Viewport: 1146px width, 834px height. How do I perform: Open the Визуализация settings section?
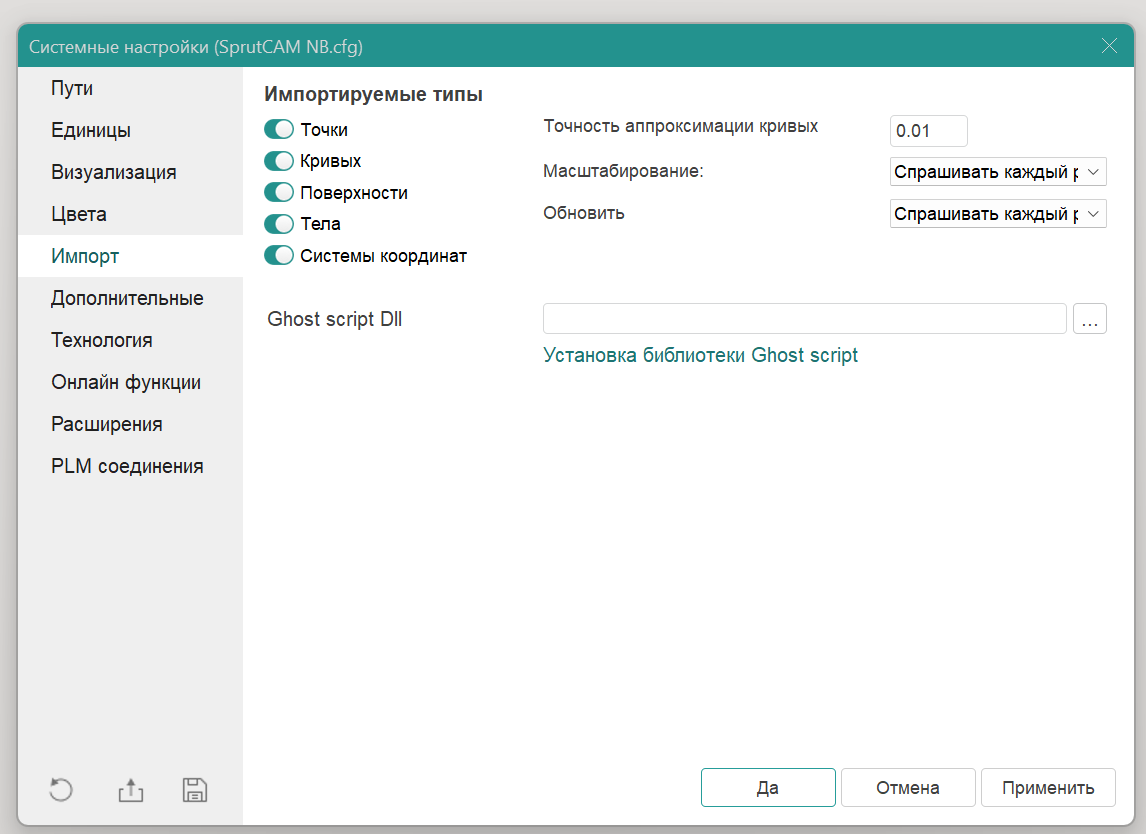(x=114, y=172)
